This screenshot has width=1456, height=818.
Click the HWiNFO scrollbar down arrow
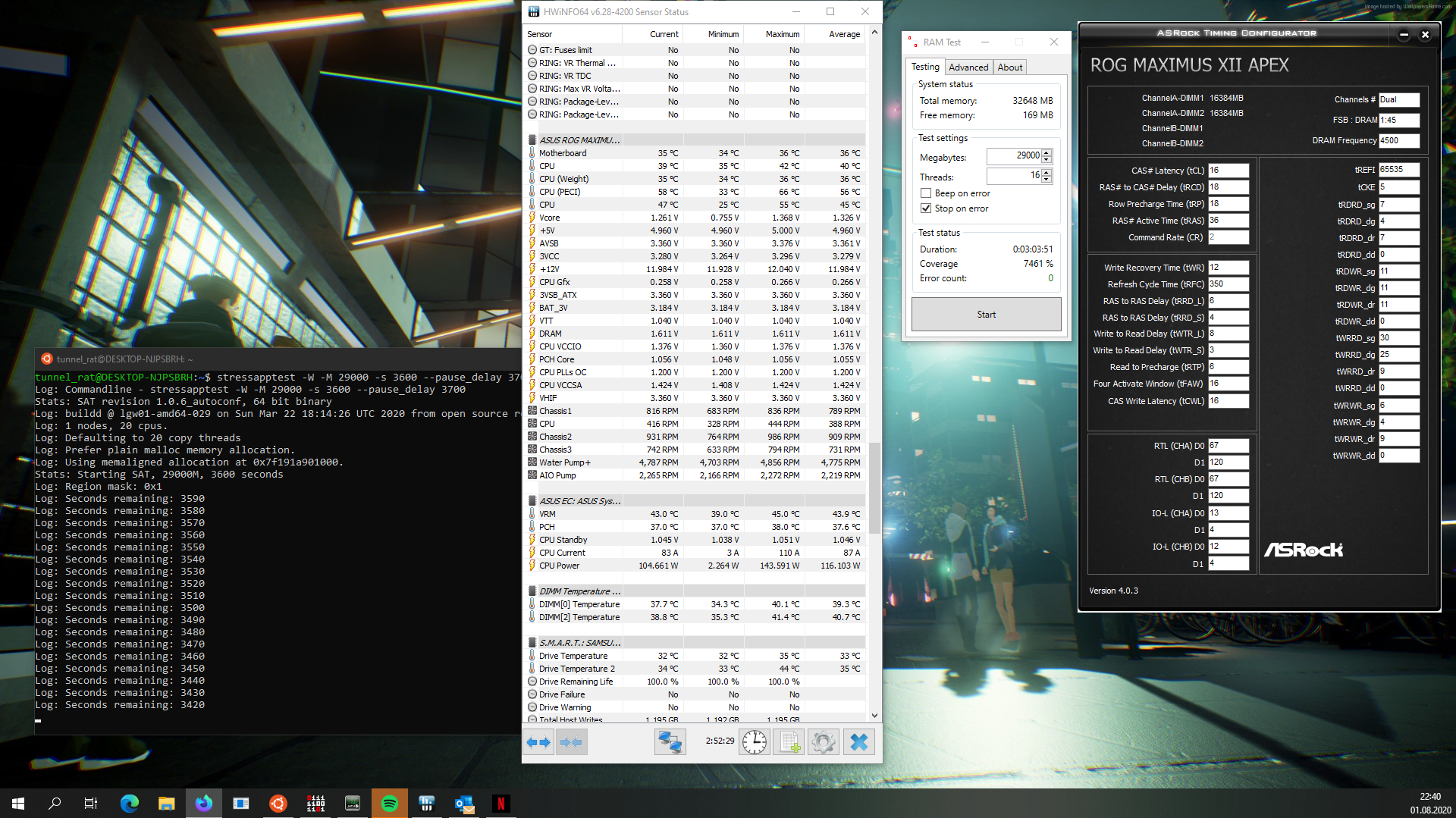click(874, 715)
